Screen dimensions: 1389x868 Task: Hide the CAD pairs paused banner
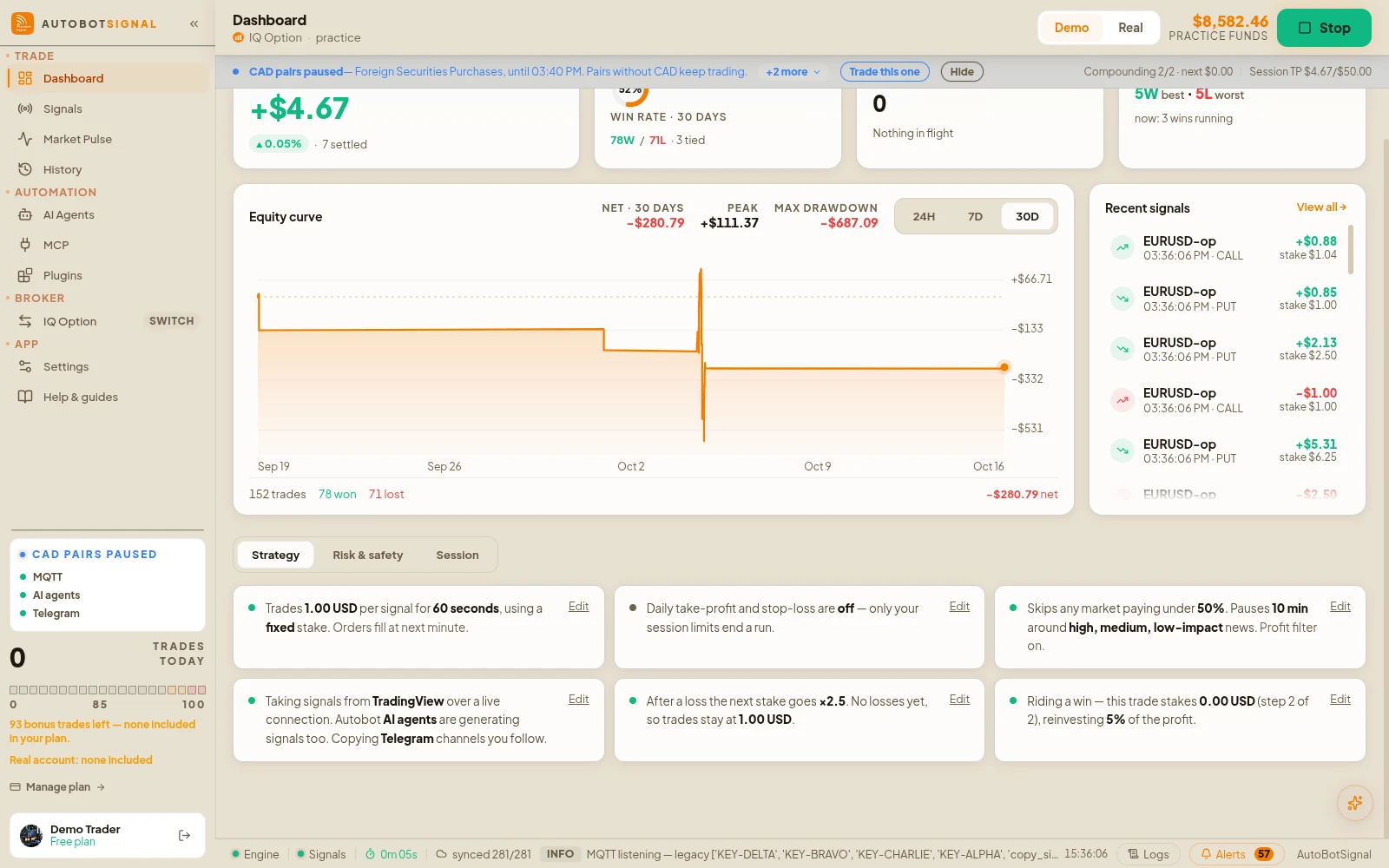[962, 72]
